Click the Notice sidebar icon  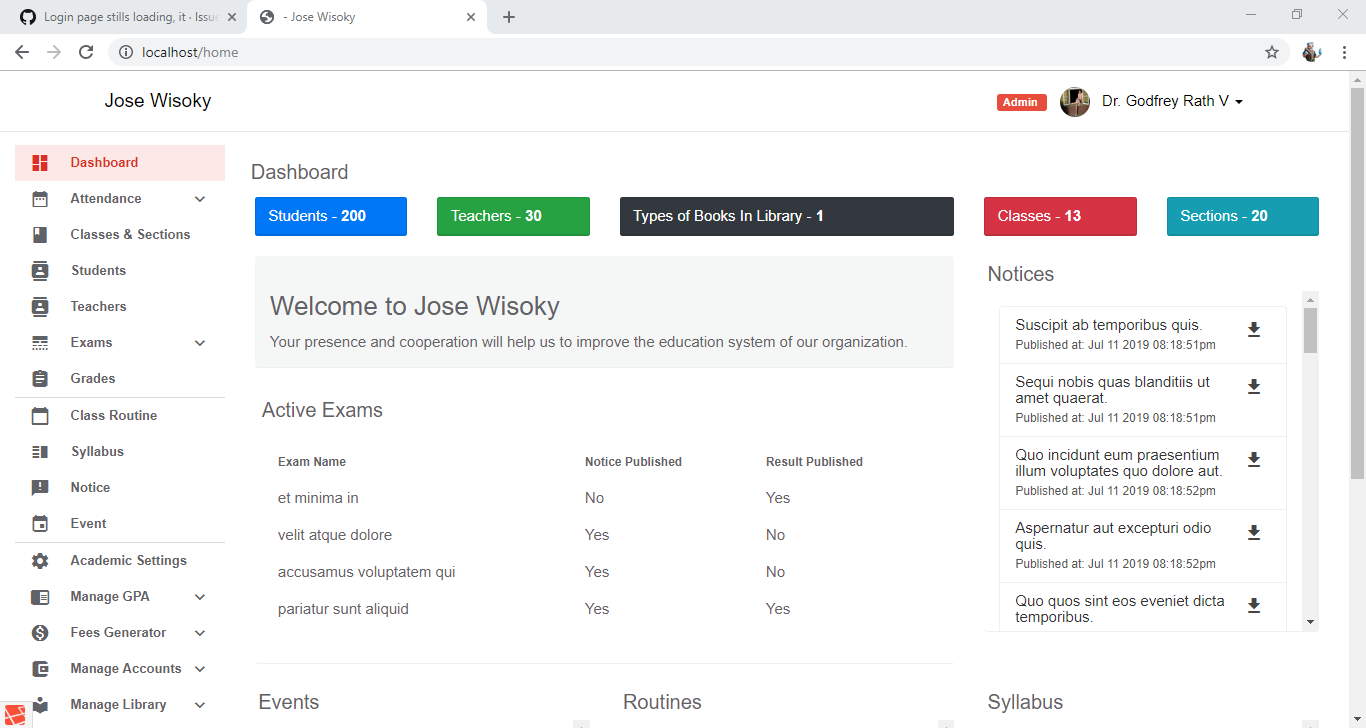tap(40, 487)
